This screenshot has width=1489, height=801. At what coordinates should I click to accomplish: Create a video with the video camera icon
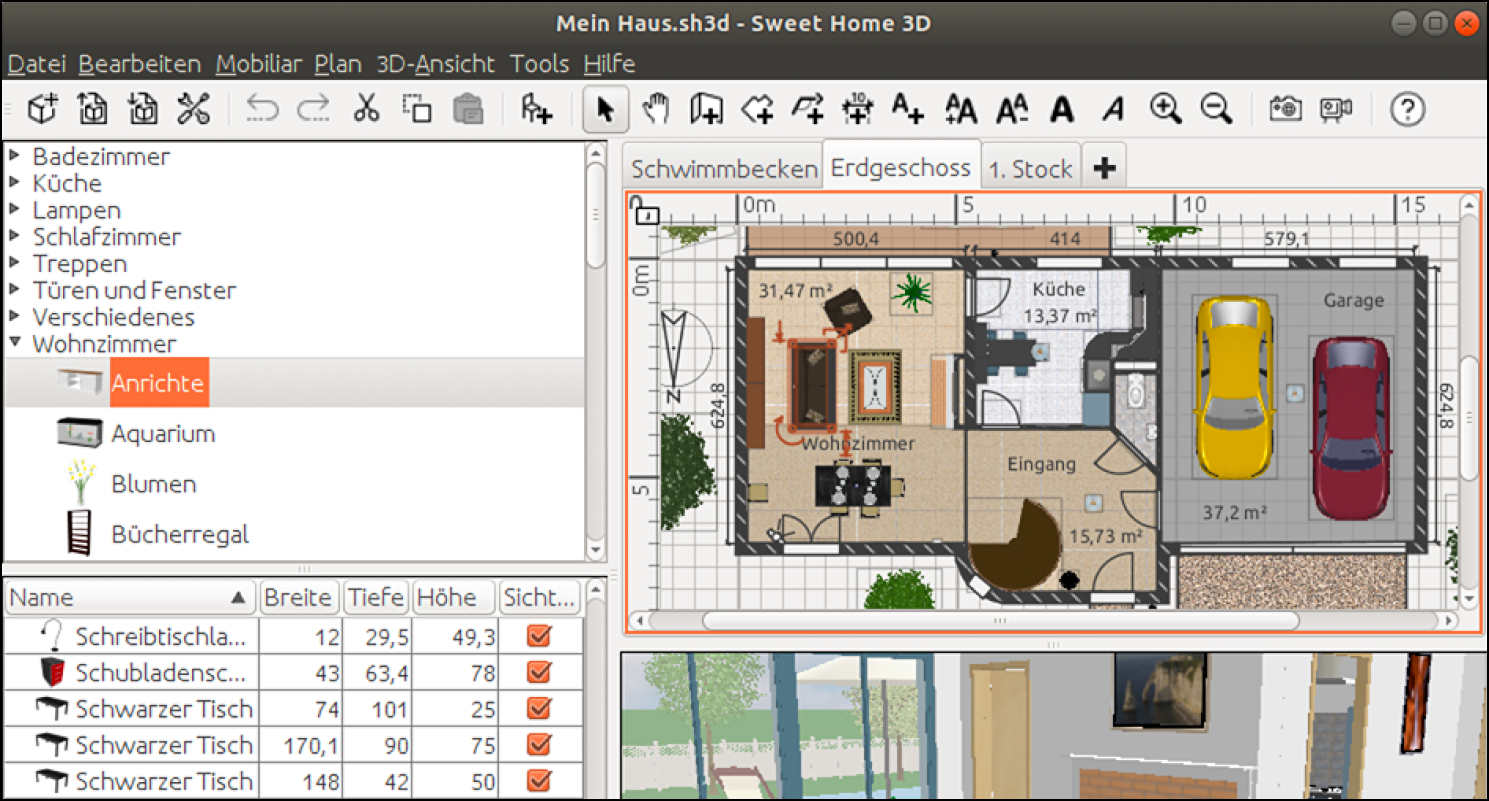[x=1337, y=110]
